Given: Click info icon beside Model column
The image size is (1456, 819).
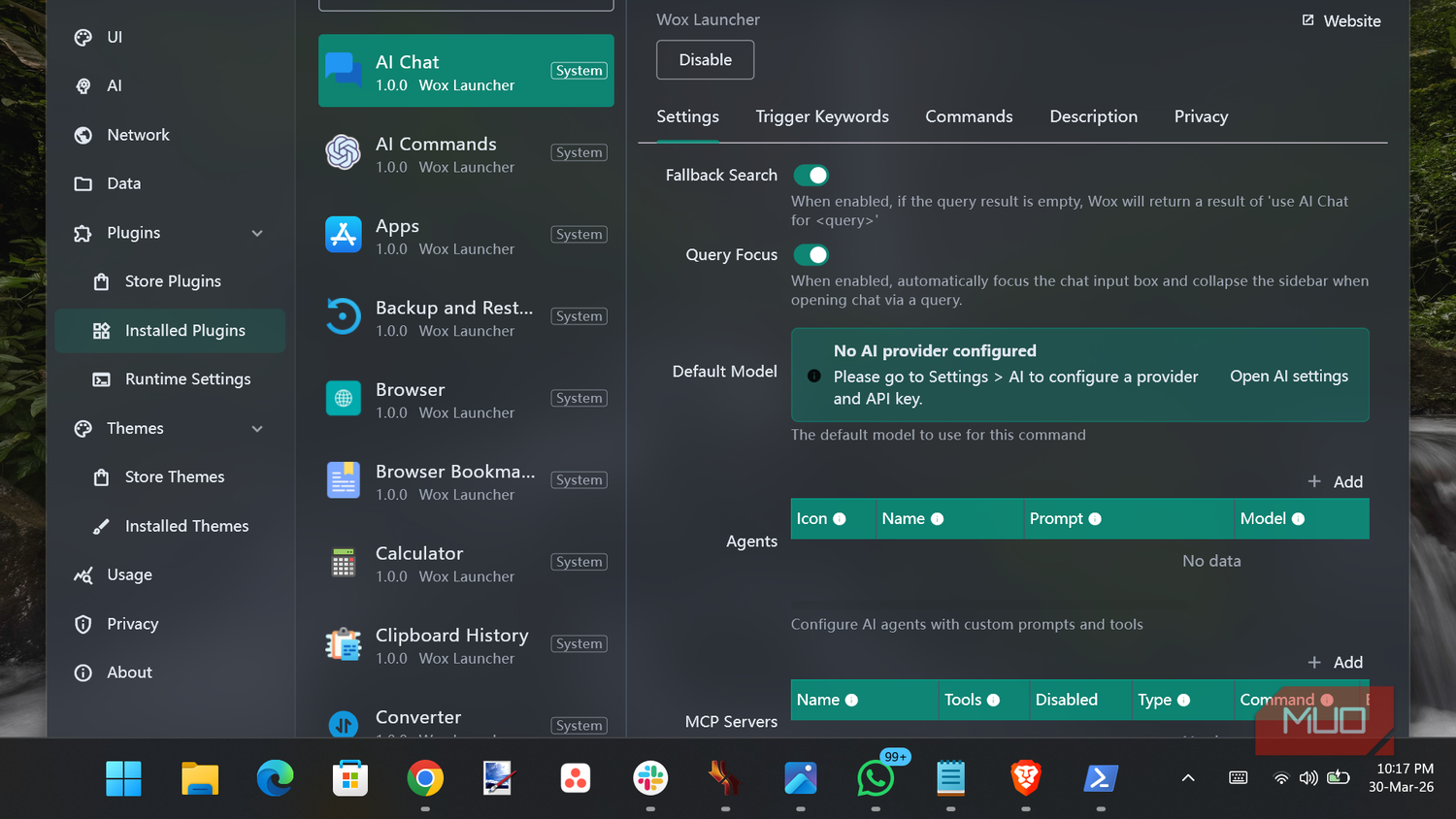Looking at the screenshot, I should point(1298,519).
